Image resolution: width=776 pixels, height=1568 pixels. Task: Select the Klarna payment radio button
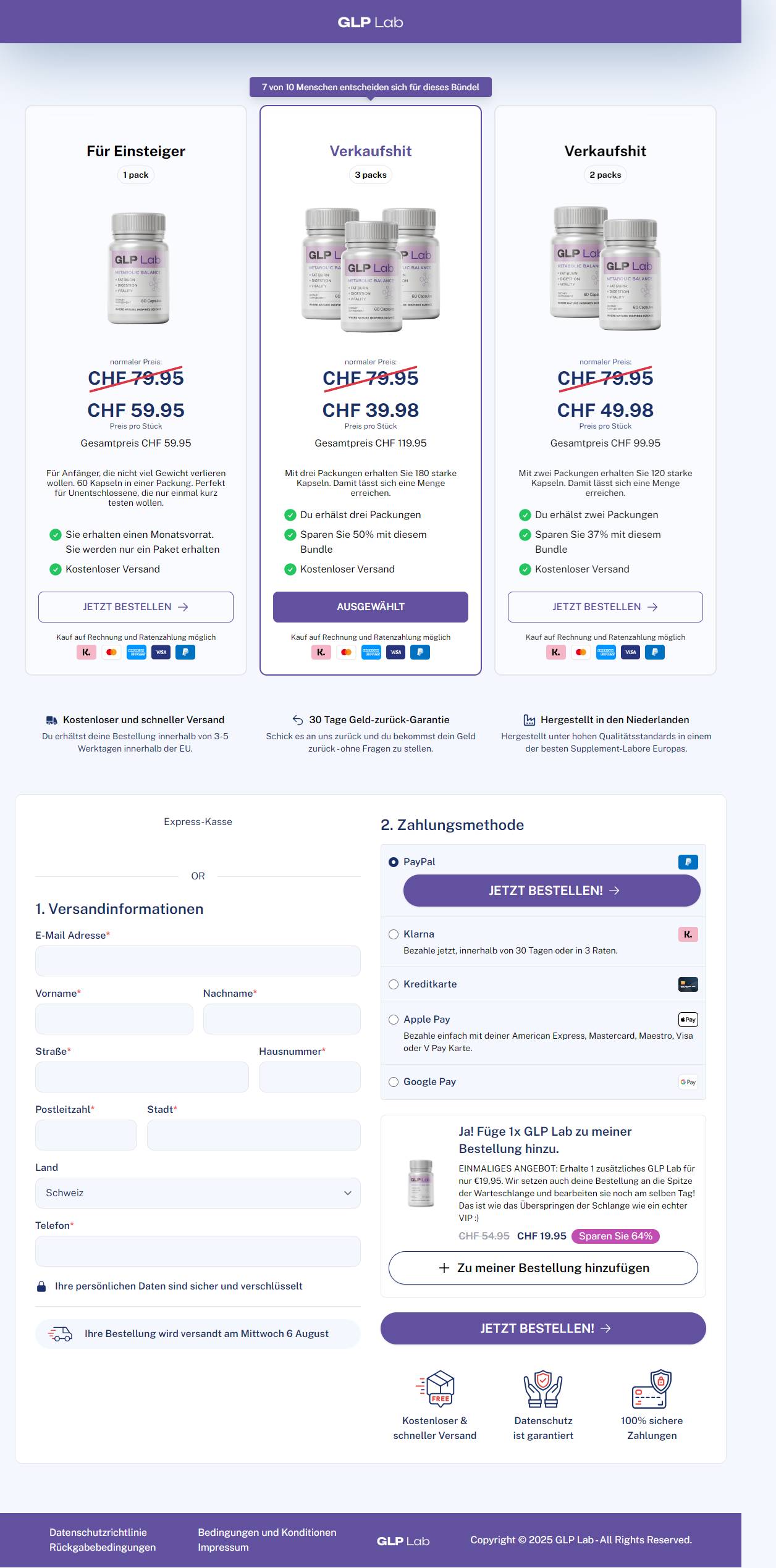pyautogui.click(x=394, y=934)
